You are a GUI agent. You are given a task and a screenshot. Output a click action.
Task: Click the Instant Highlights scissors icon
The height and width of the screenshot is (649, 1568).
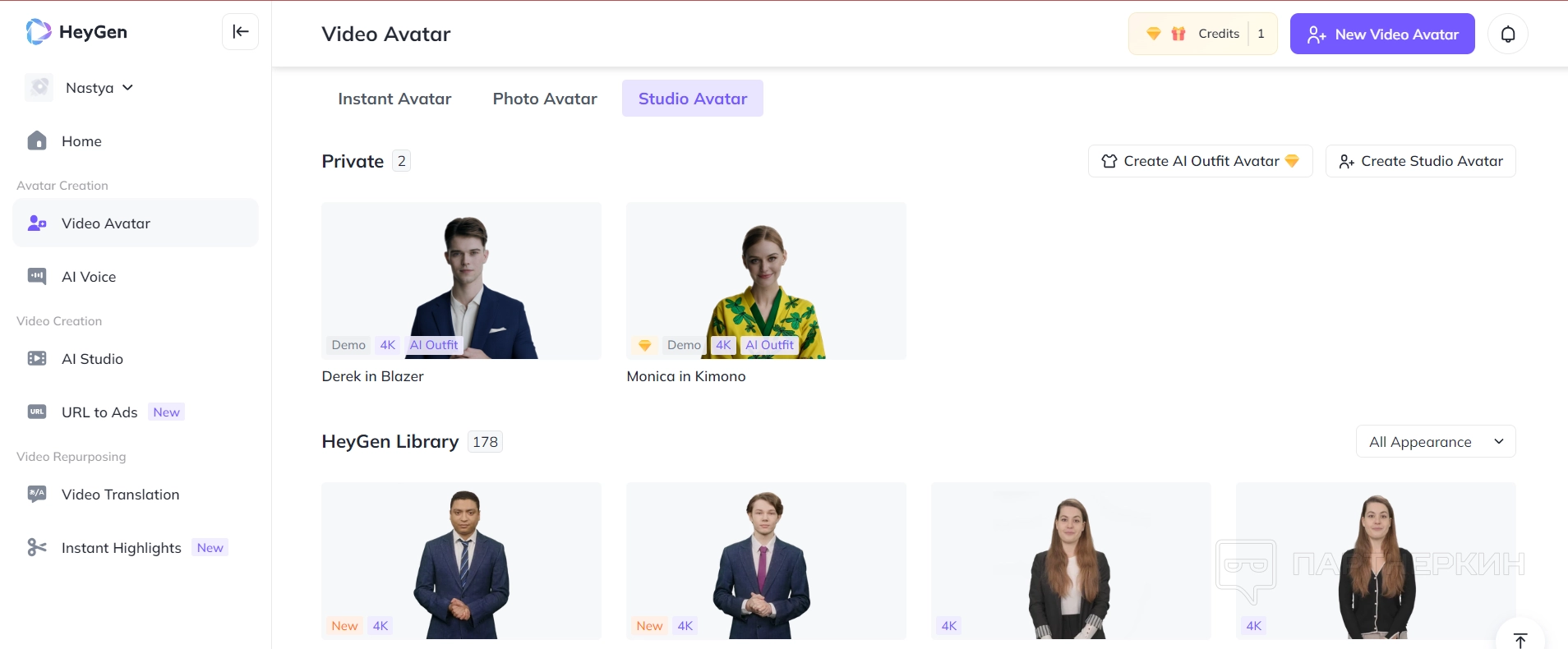[37, 548]
